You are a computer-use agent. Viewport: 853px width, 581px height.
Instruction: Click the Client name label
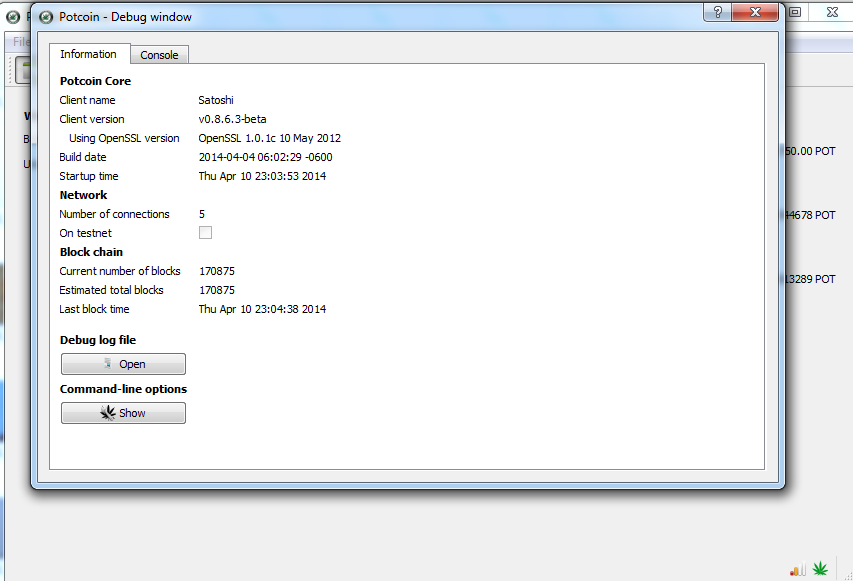[x=87, y=100]
